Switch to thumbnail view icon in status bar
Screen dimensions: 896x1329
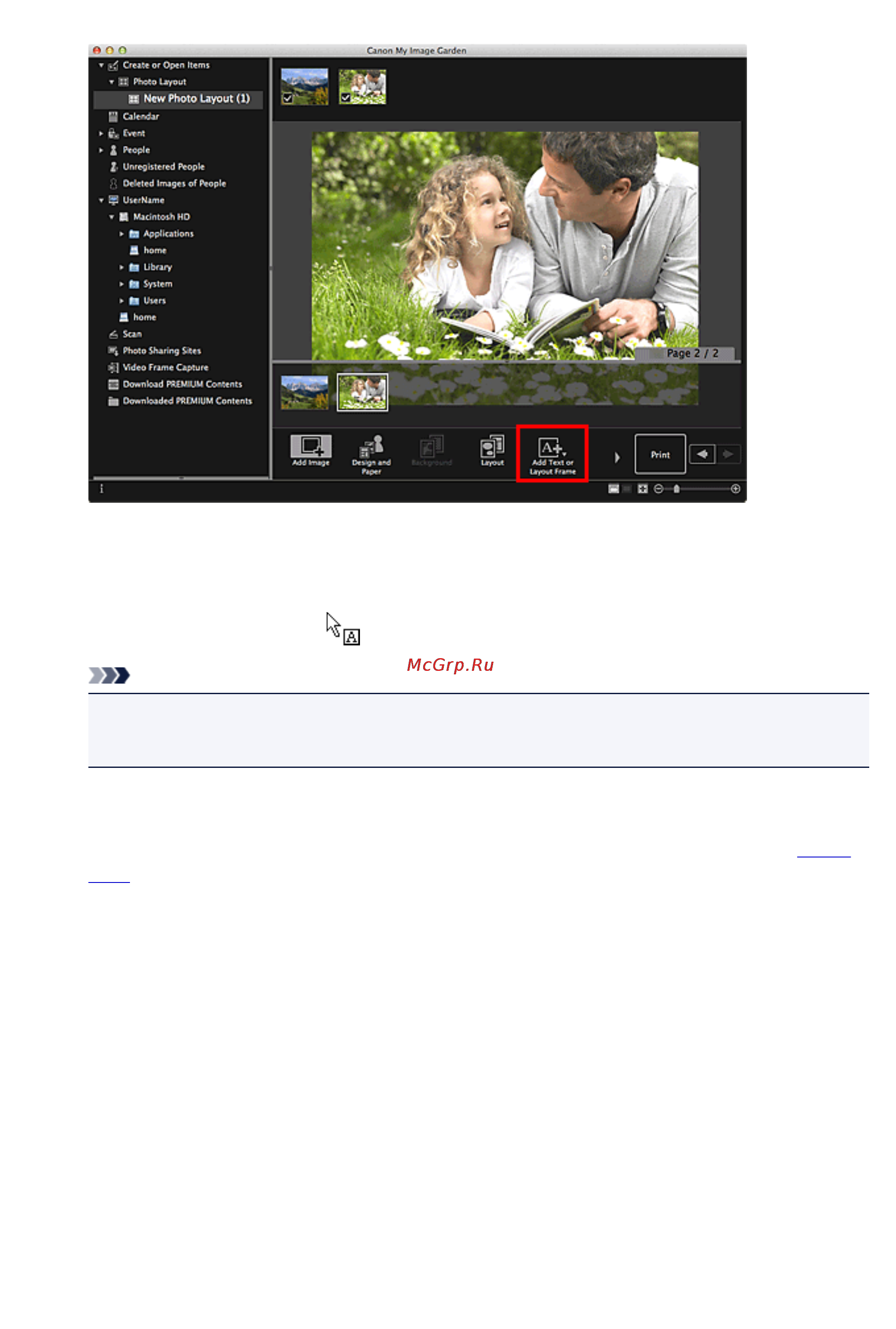tap(613, 489)
